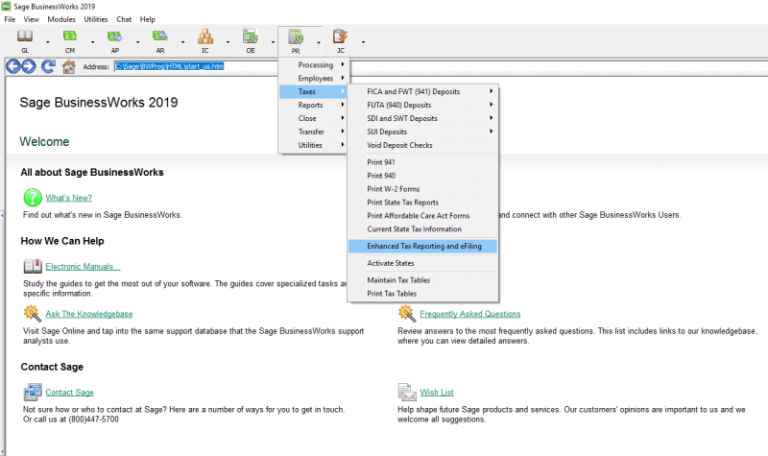Open the OE Order Entry module icon
Image resolution: width=768 pixels, height=456 pixels.
250,39
